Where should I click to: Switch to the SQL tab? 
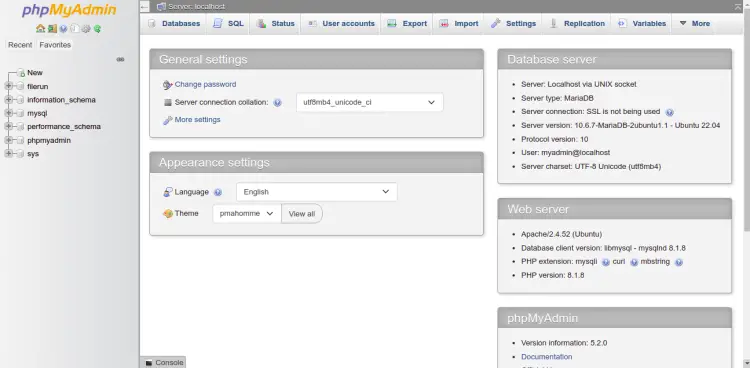(x=228, y=23)
